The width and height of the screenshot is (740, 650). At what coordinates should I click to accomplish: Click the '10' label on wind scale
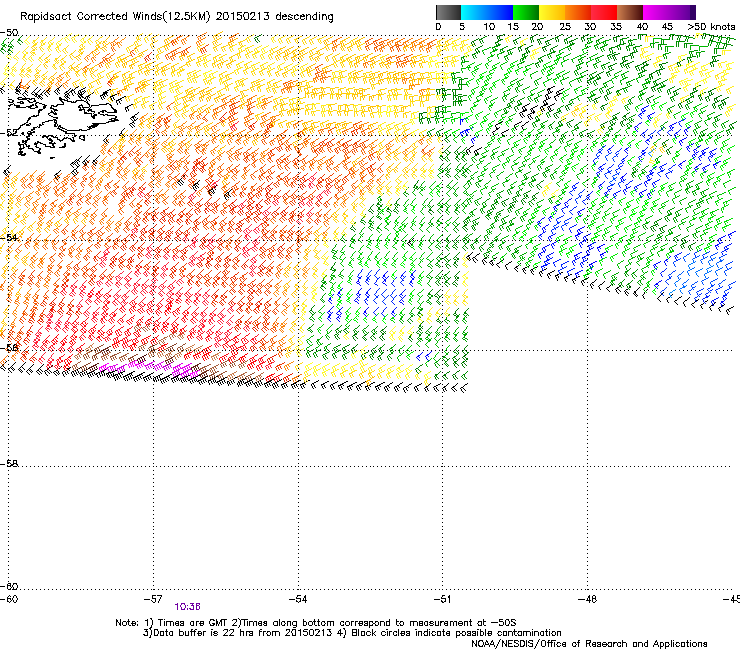pyautogui.click(x=489, y=27)
